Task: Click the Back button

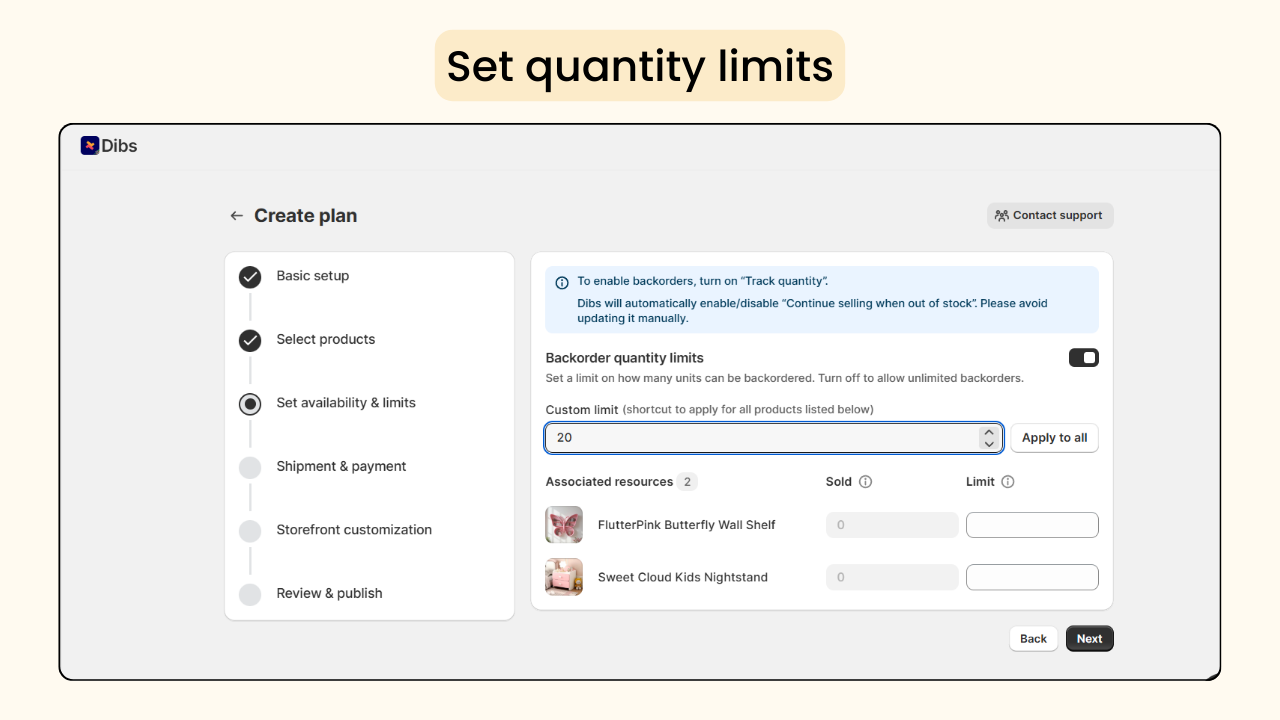Action: 1033,638
